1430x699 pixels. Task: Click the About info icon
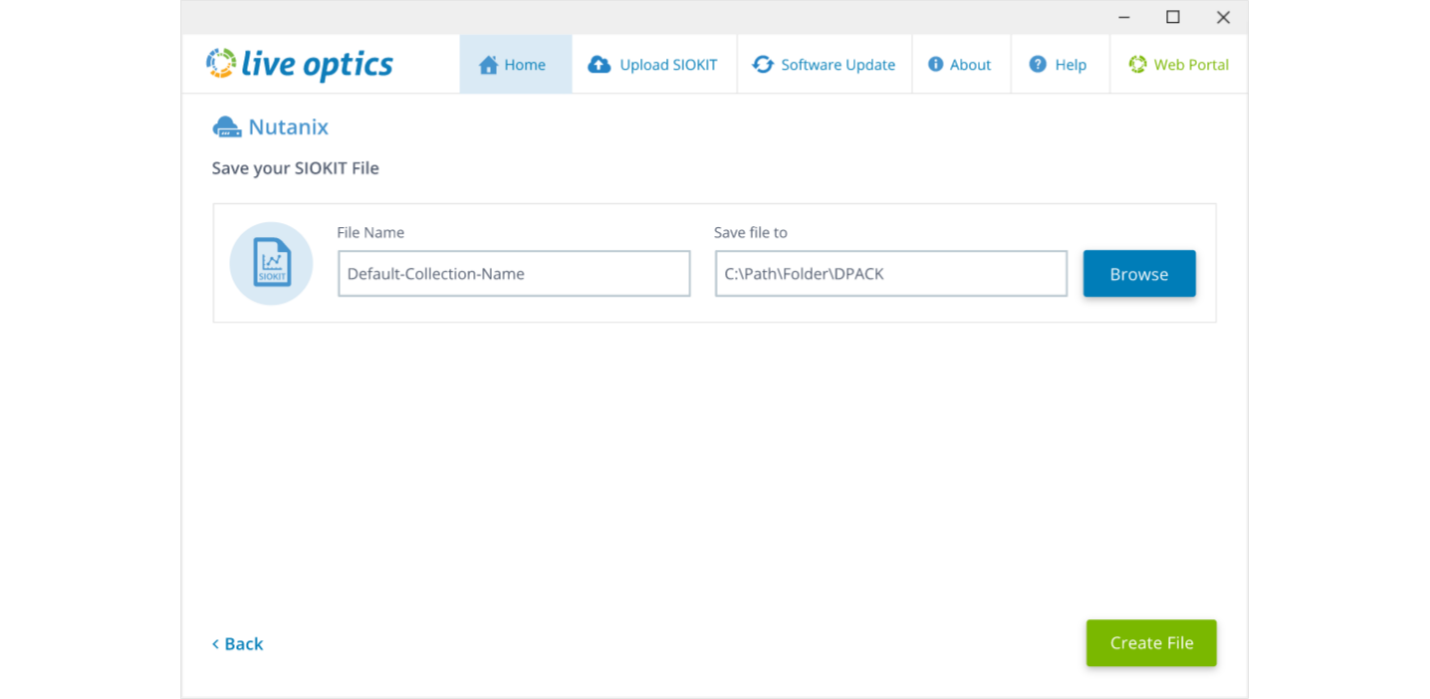(x=936, y=64)
